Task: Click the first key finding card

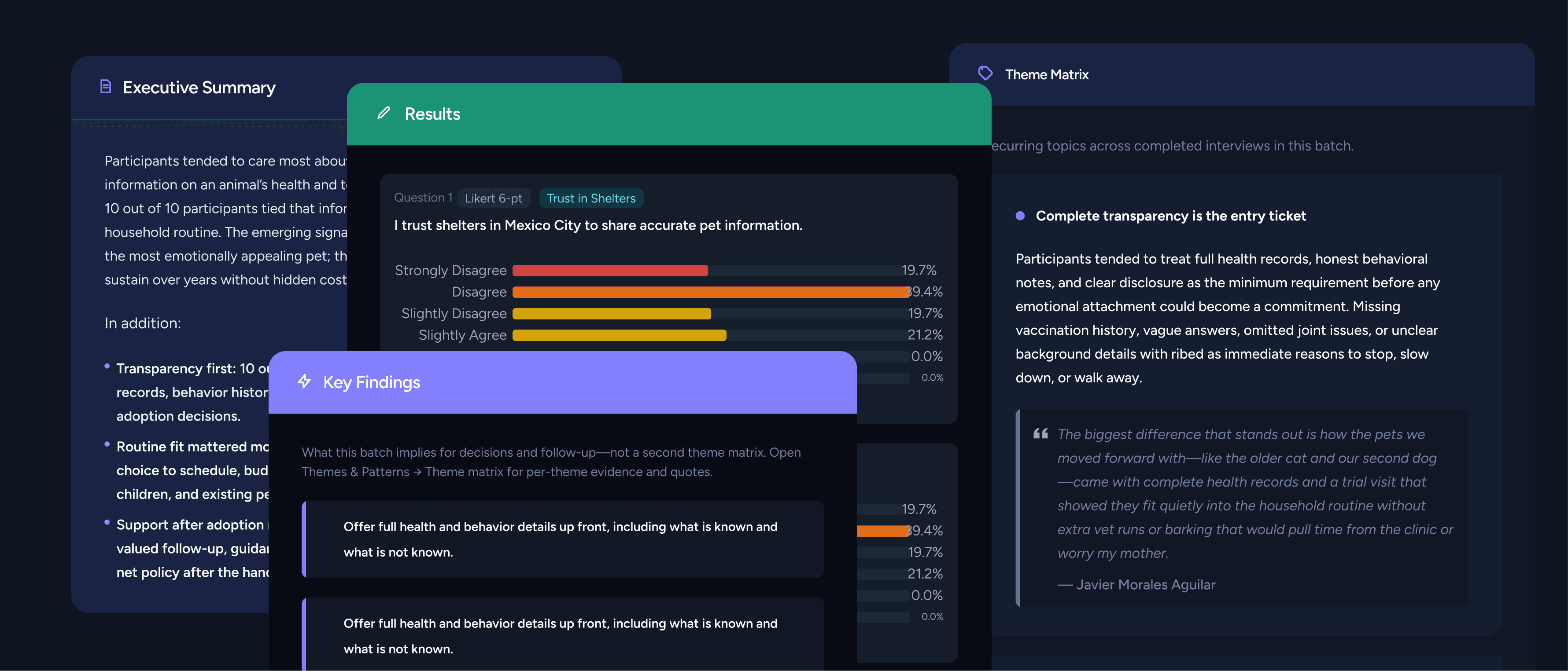Action: (562, 539)
